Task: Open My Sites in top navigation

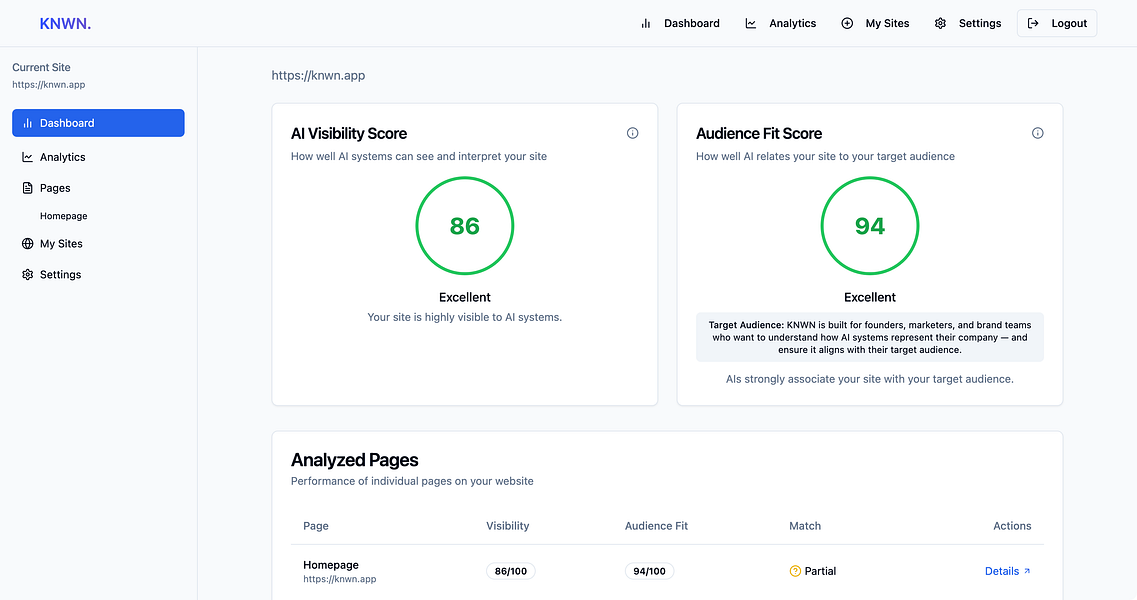Action: coord(875,23)
